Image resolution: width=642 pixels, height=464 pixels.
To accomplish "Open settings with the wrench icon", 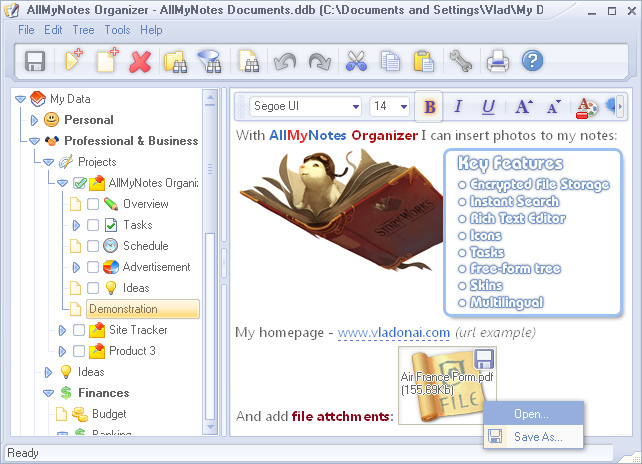I will [460, 62].
